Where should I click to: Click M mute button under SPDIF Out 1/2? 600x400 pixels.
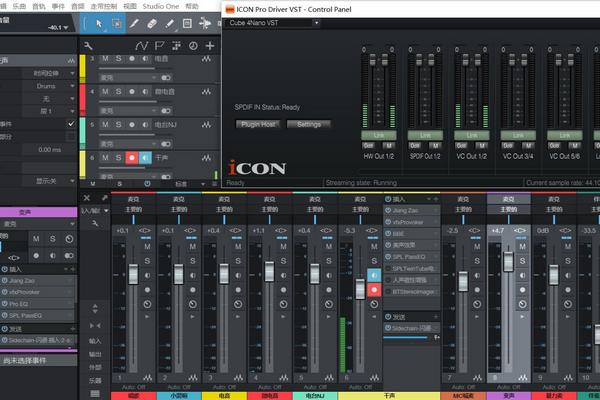[x=435, y=146]
